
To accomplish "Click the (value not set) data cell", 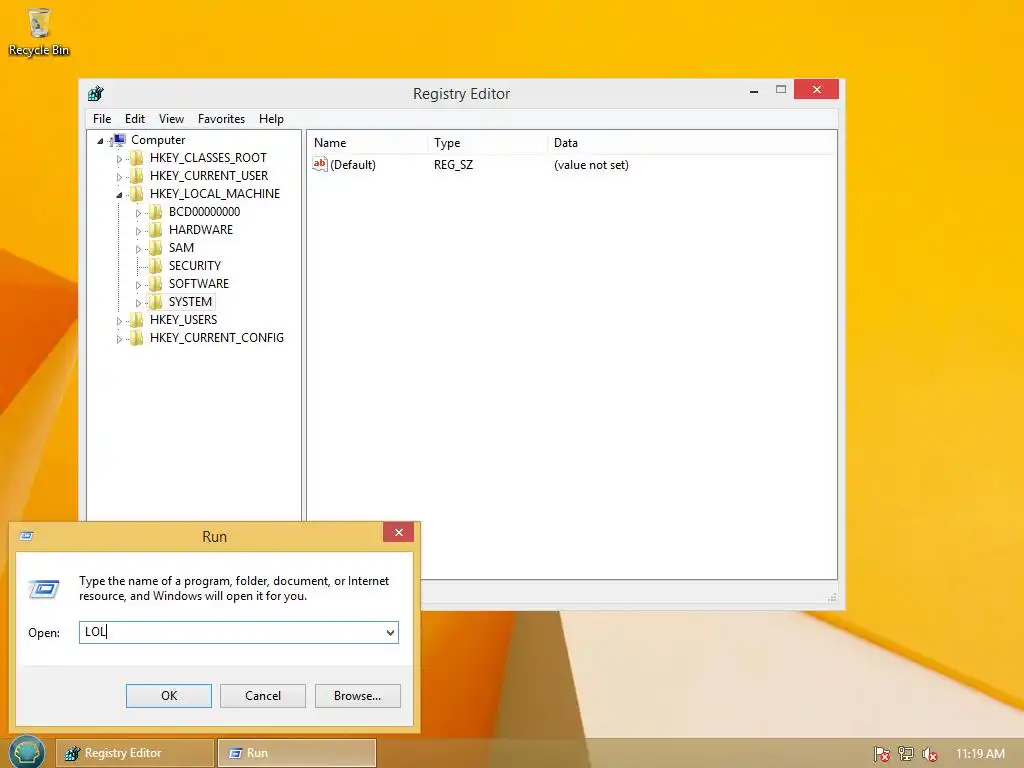I will 591,165.
